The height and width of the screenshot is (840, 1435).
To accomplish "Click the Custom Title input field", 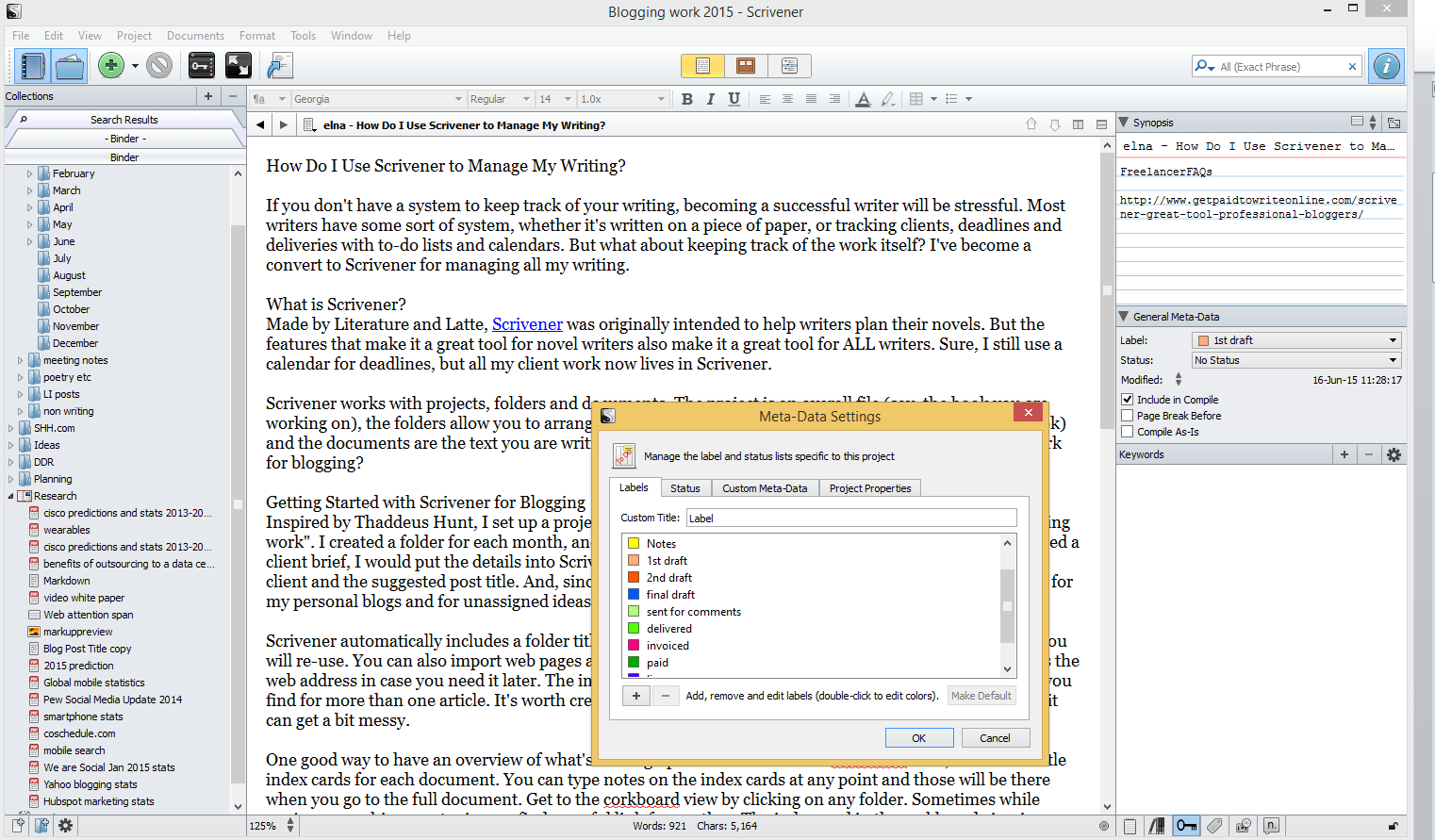I will pyautogui.click(x=851, y=518).
